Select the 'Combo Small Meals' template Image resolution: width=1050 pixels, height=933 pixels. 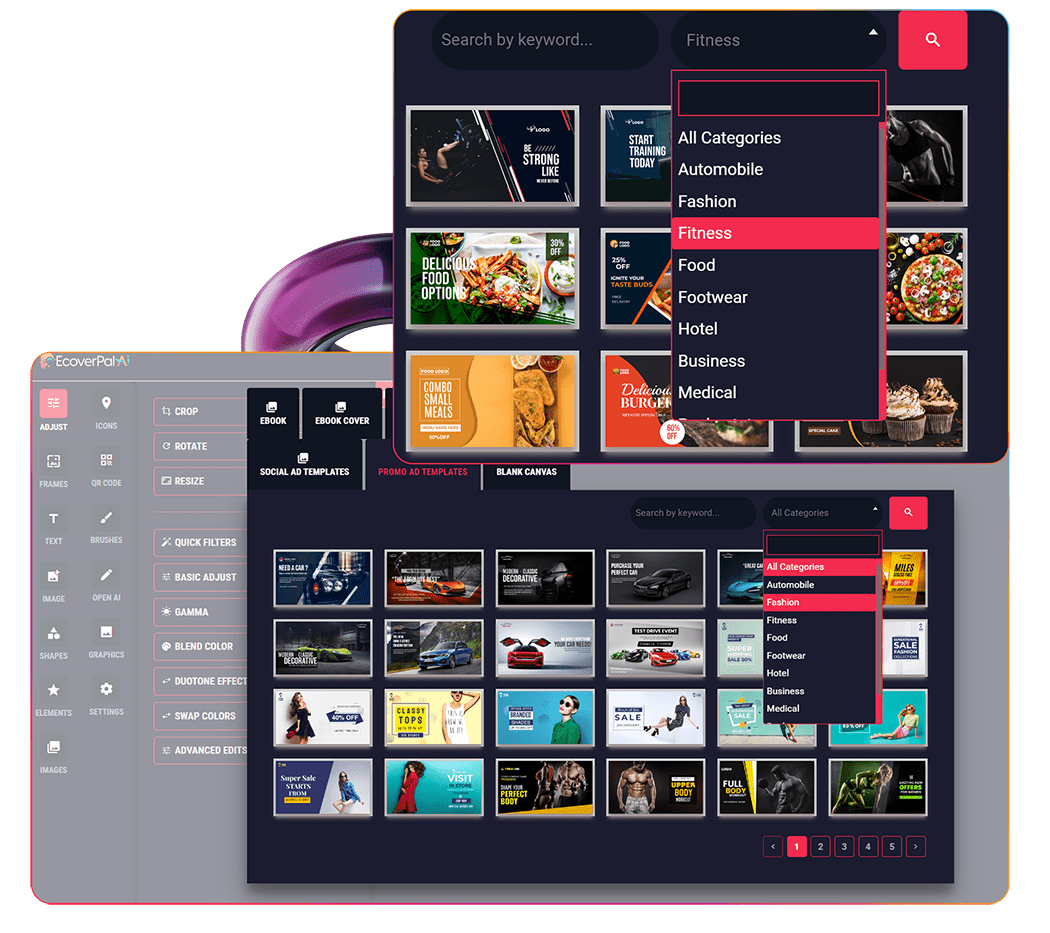click(x=493, y=401)
